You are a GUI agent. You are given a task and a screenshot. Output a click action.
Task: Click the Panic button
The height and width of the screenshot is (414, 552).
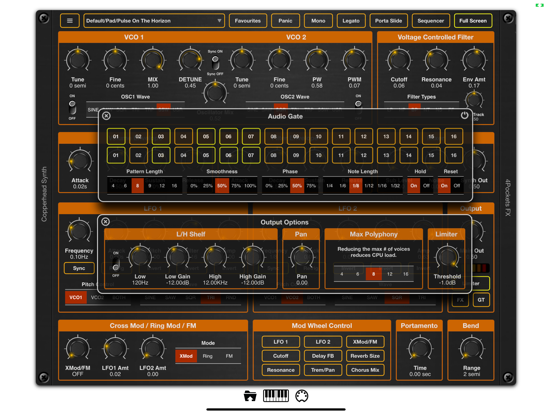tap(285, 21)
